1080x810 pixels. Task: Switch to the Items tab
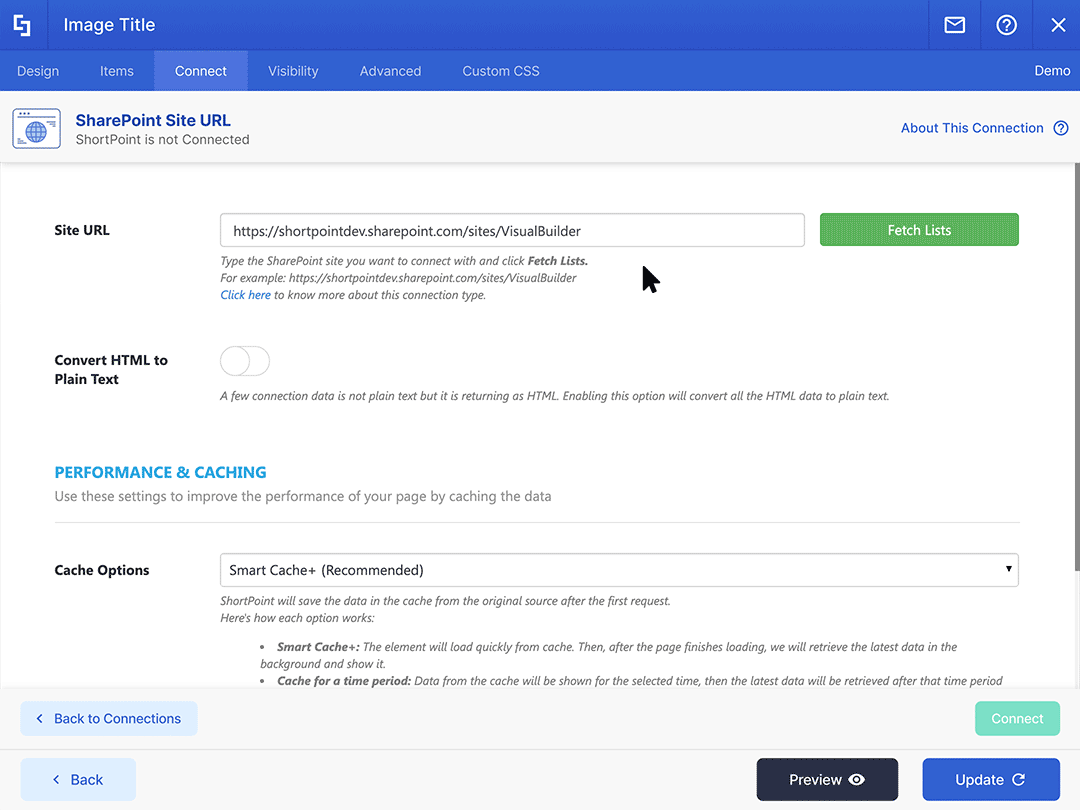117,71
